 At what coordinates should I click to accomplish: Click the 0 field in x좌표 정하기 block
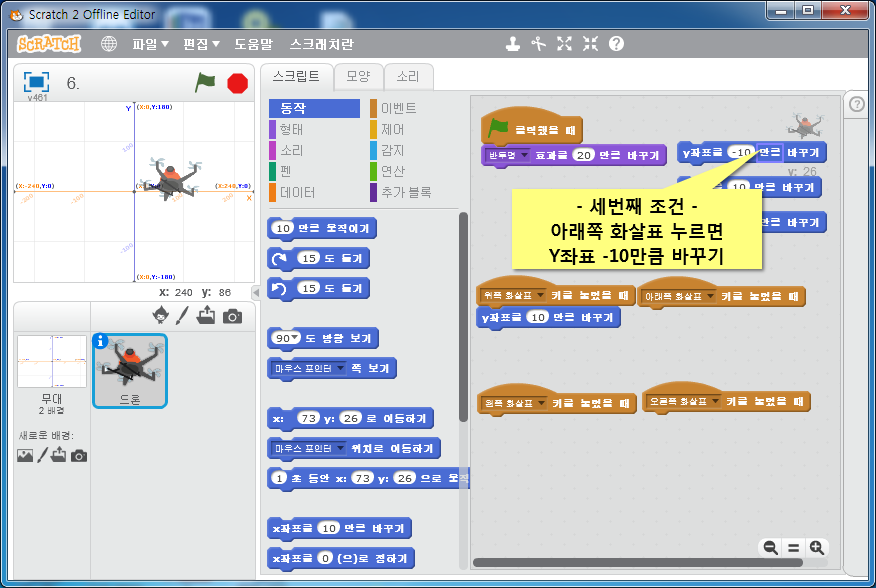325,558
